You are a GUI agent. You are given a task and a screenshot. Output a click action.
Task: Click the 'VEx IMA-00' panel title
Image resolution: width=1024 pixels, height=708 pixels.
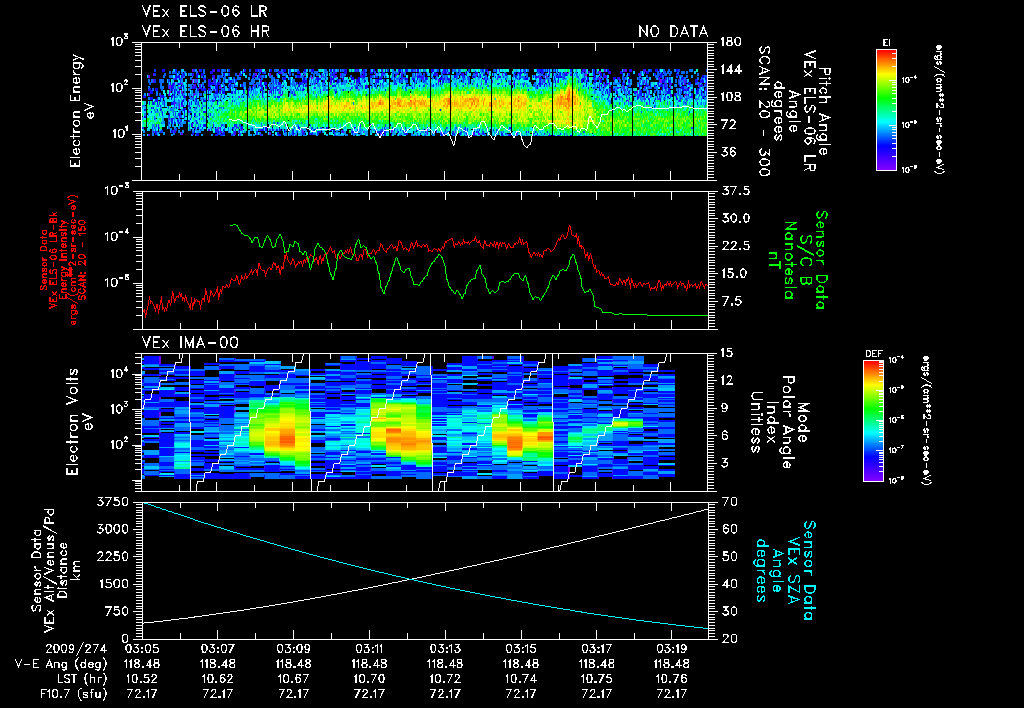(x=190, y=343)
